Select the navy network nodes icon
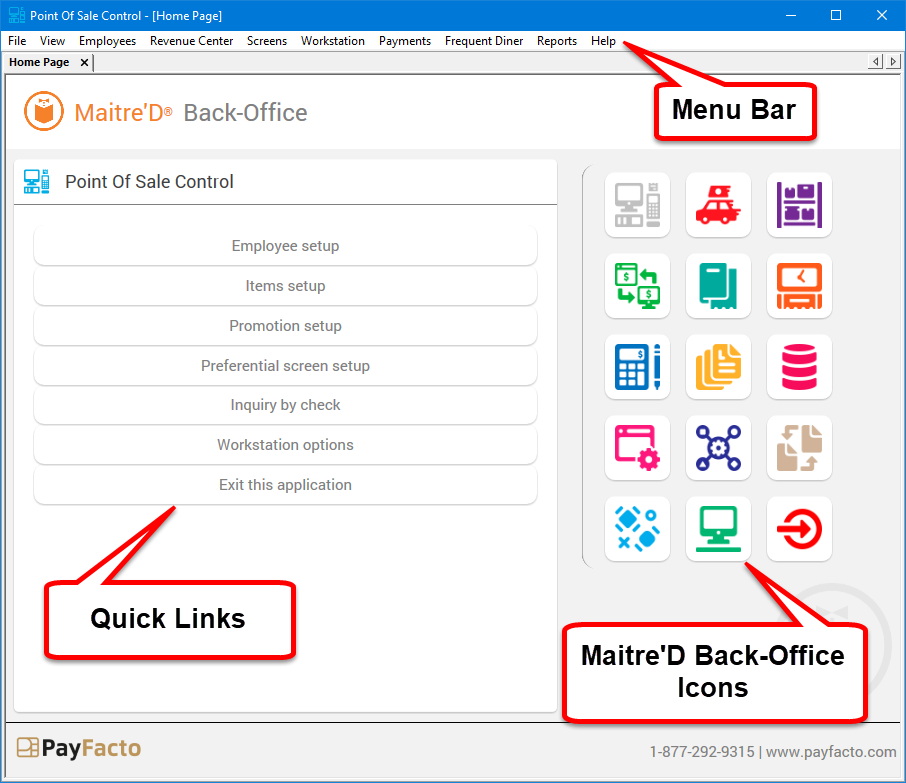 tap(718, 448)
